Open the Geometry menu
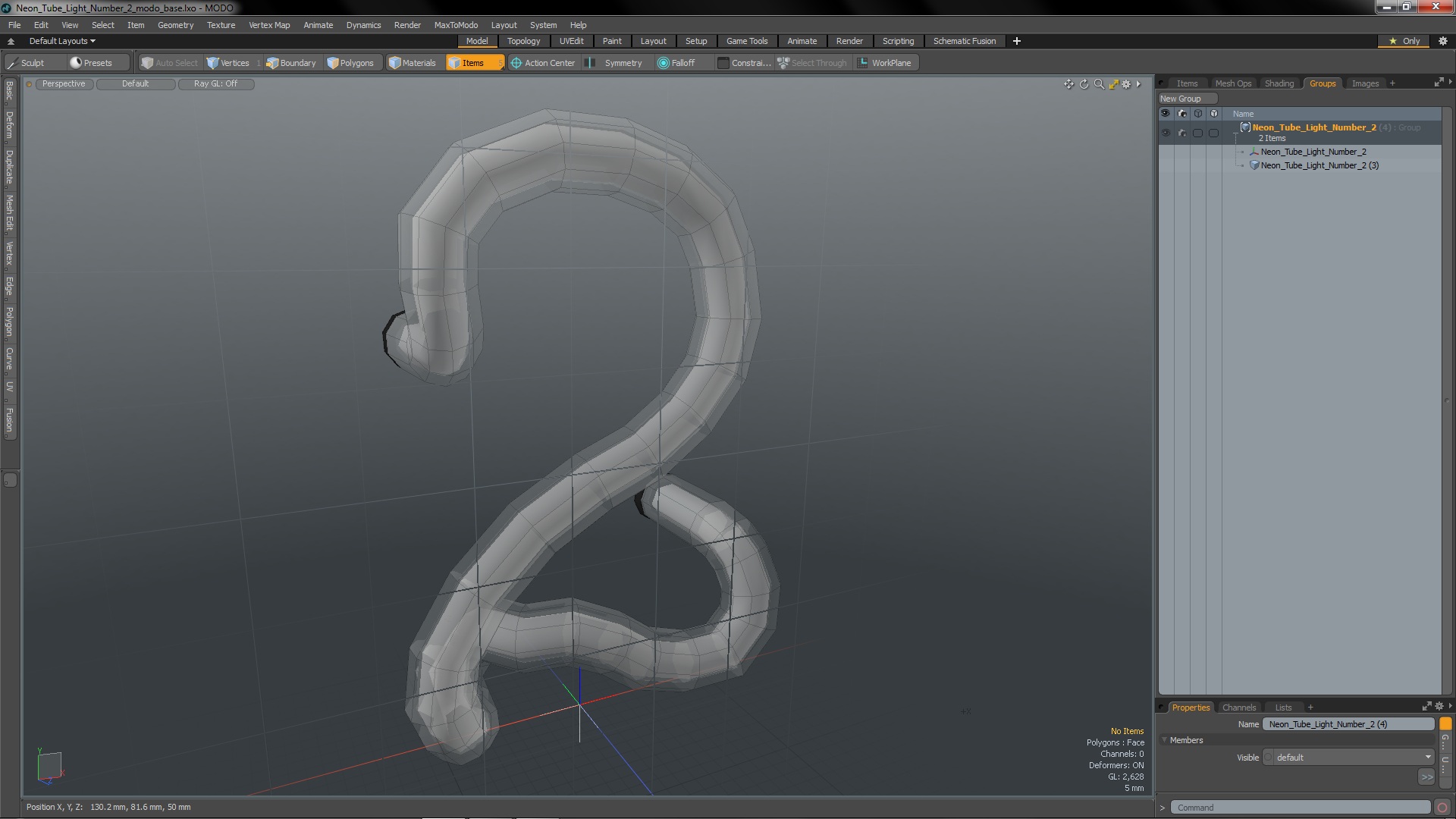Screen dimensions: 1456x819 click(x=175, y=25)
